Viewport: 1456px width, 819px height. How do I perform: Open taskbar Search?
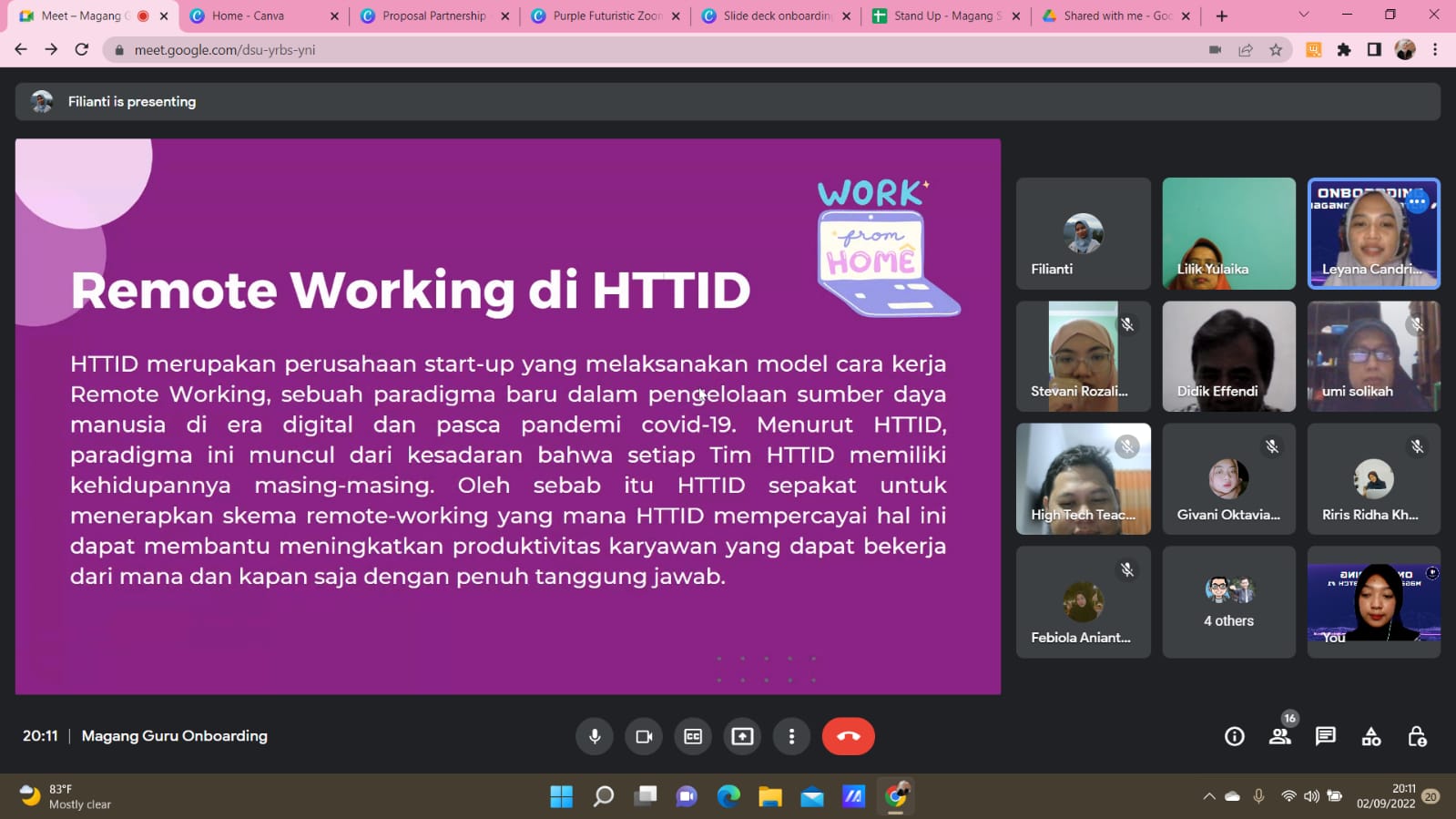(604, 796)
